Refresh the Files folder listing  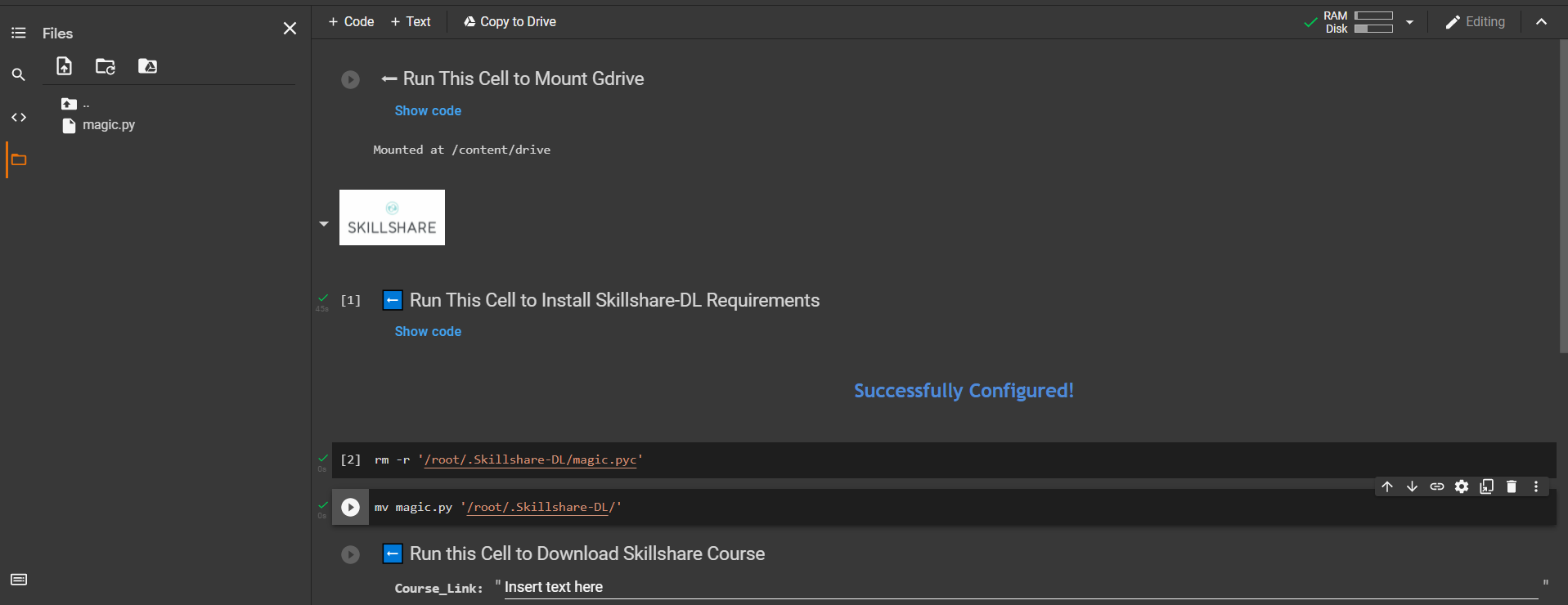click(x=106, y=66)
